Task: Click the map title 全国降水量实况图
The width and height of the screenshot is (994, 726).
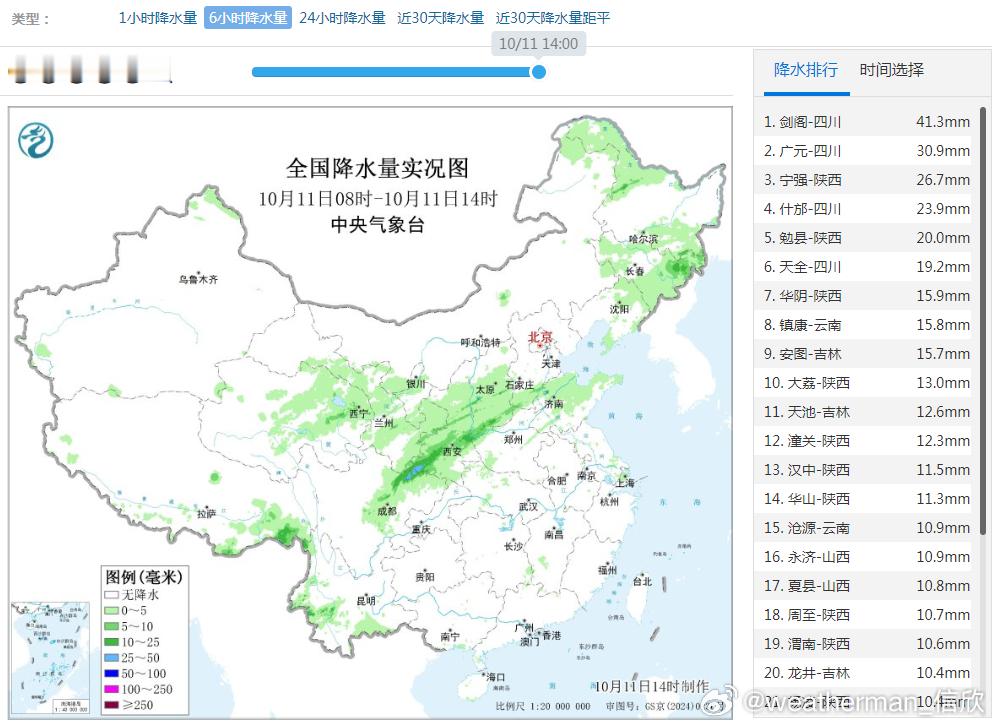Action: pos(377,169)
